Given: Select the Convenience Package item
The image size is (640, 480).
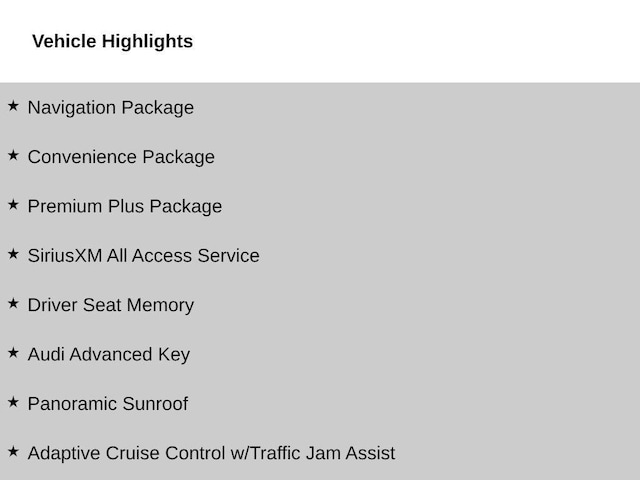Looking at the screenshot, I should click(x=121, y=158).
